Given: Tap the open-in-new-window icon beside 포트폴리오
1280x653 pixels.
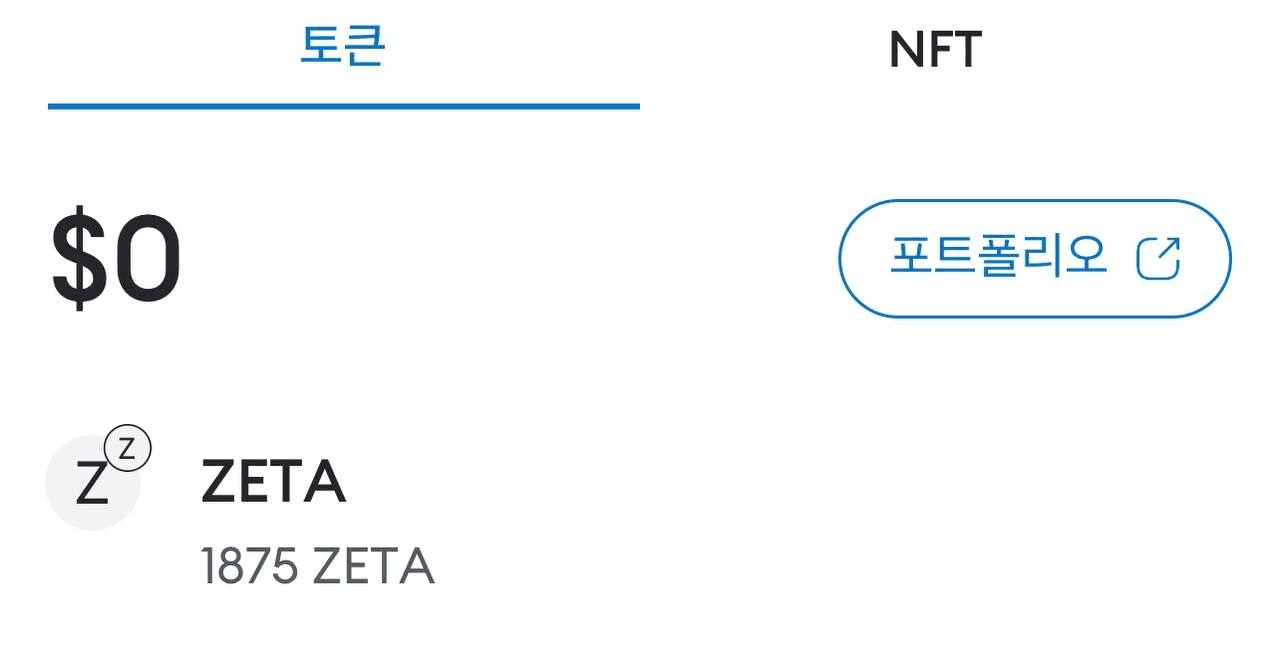Looking at the screenshot, I should tap(1159, 258).
